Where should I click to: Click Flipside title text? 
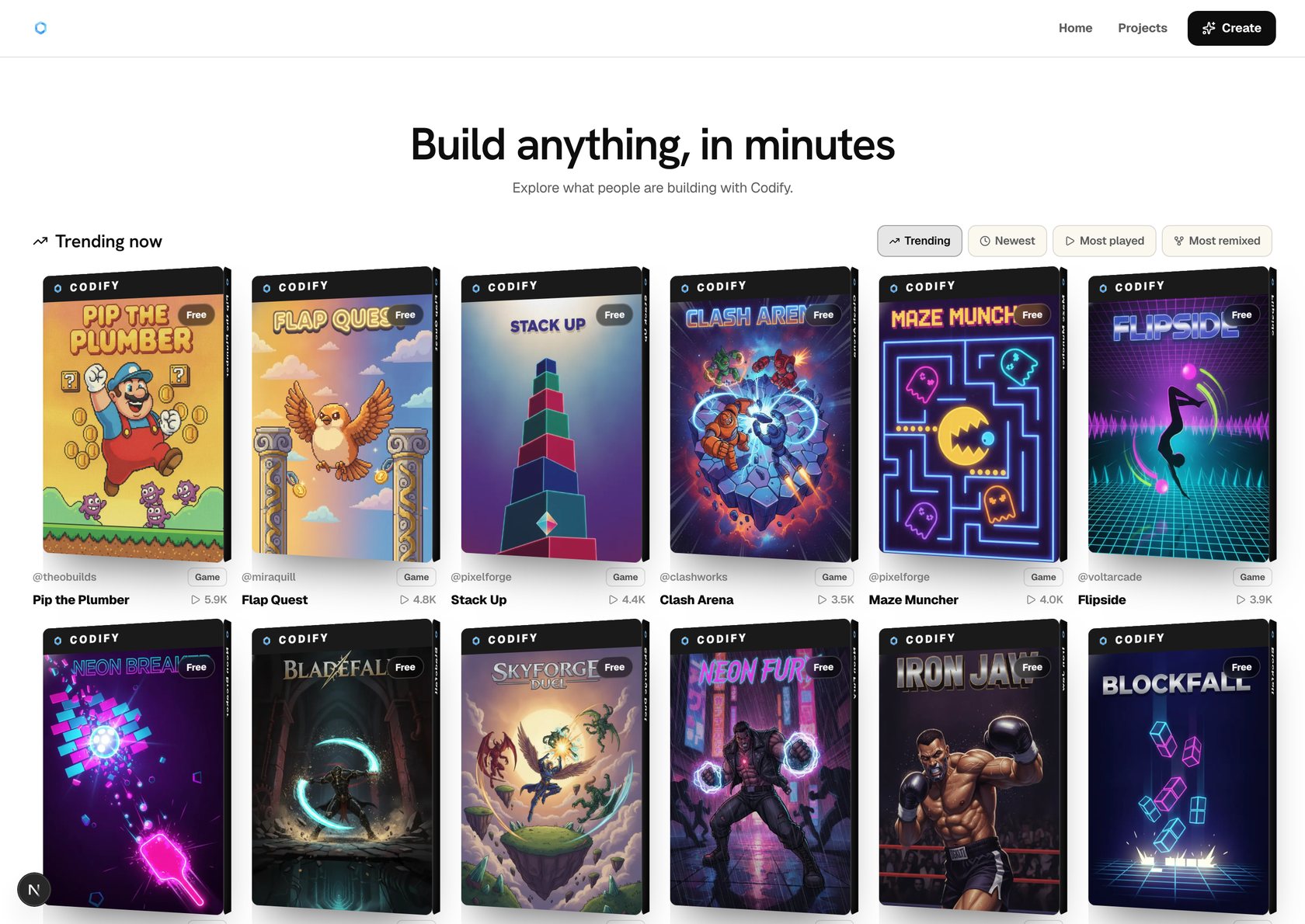click(x=1101, y=599)
